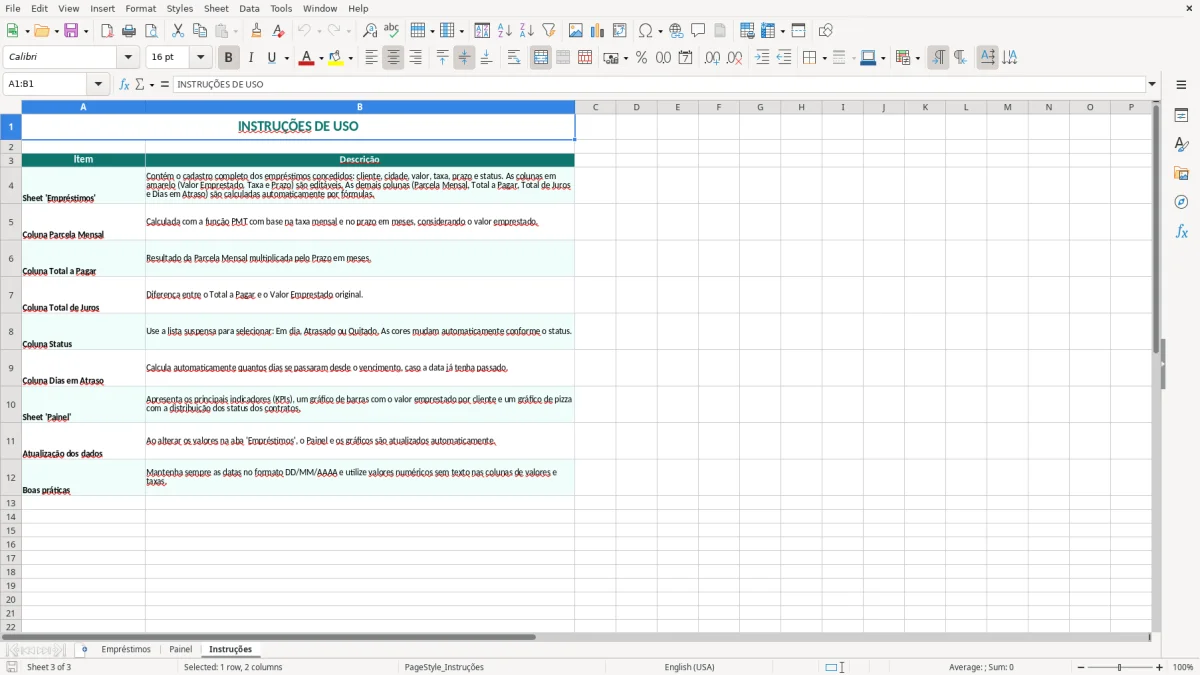Toggle Center Vertically alignment
The height and width of the screenshot is (675, 1200).
click(x=464, y=58)
